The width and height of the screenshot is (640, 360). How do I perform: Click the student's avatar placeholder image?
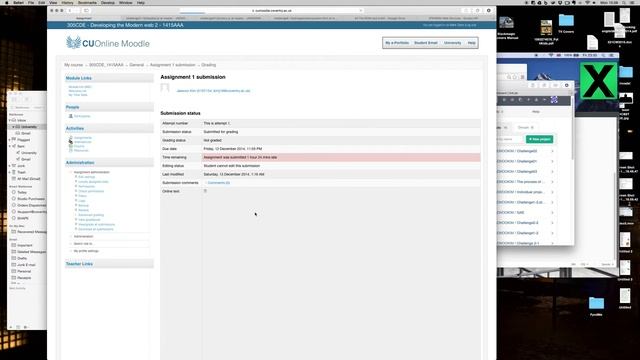pyautogui.click(x=165, y=88)
